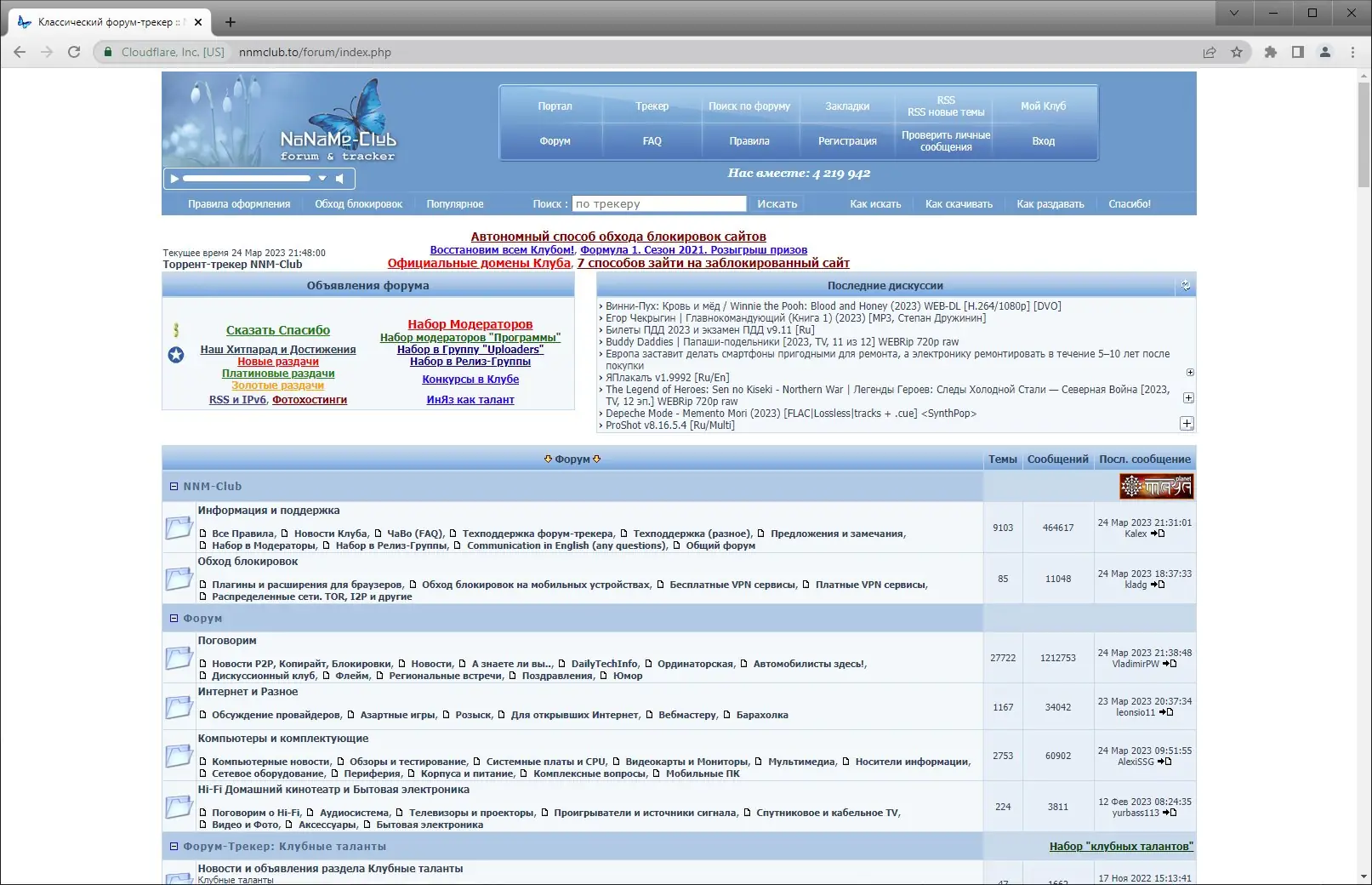Image resolution: width=1372 pixels, height=885 pixels.
Task: Collapse the NNM-Club category
Action: tap(174, 487)
